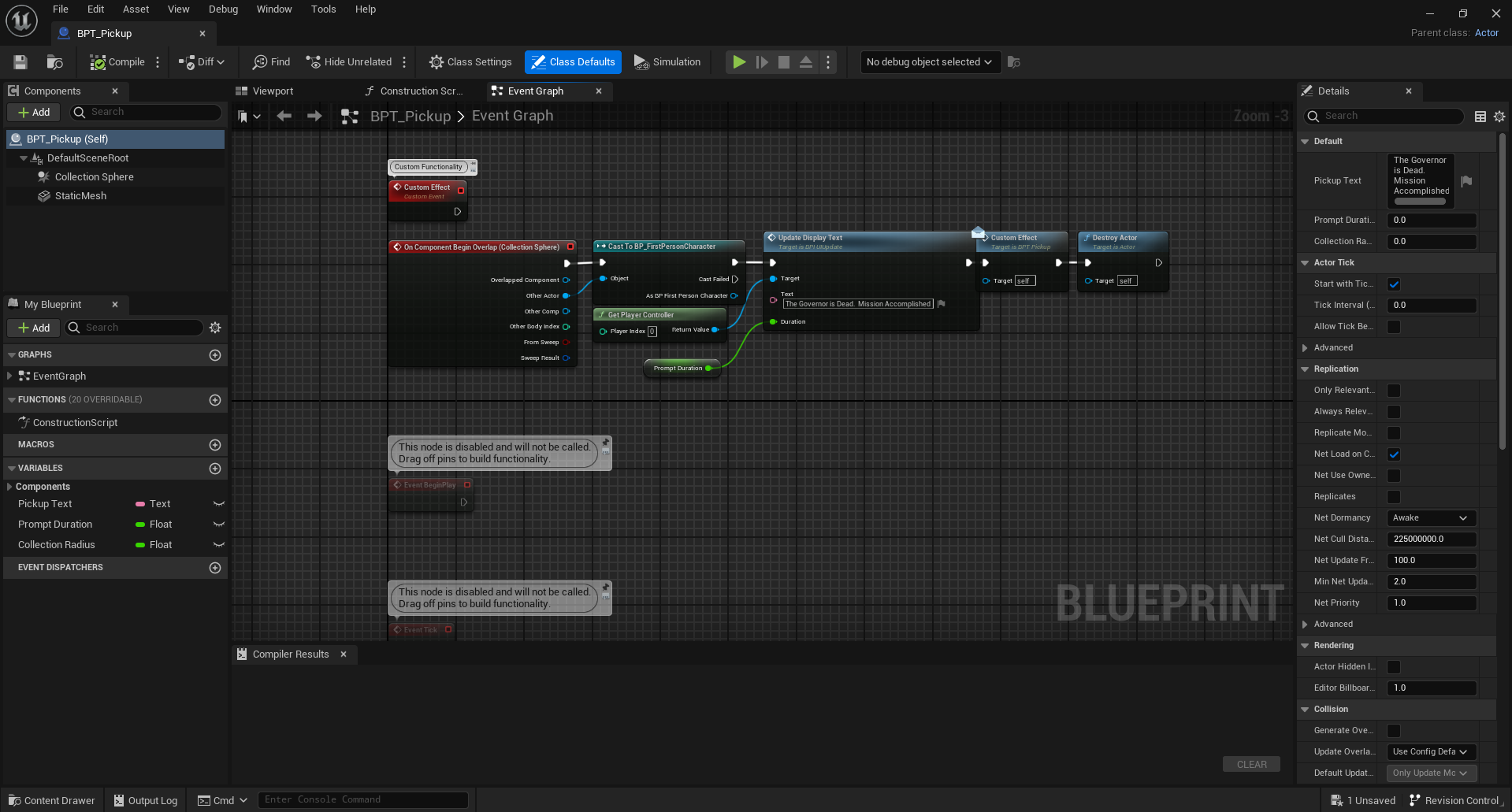Toggle Actor Hidden In Game checkbox
This screenshot has width=1512, height=812.
coord(1393,667)
